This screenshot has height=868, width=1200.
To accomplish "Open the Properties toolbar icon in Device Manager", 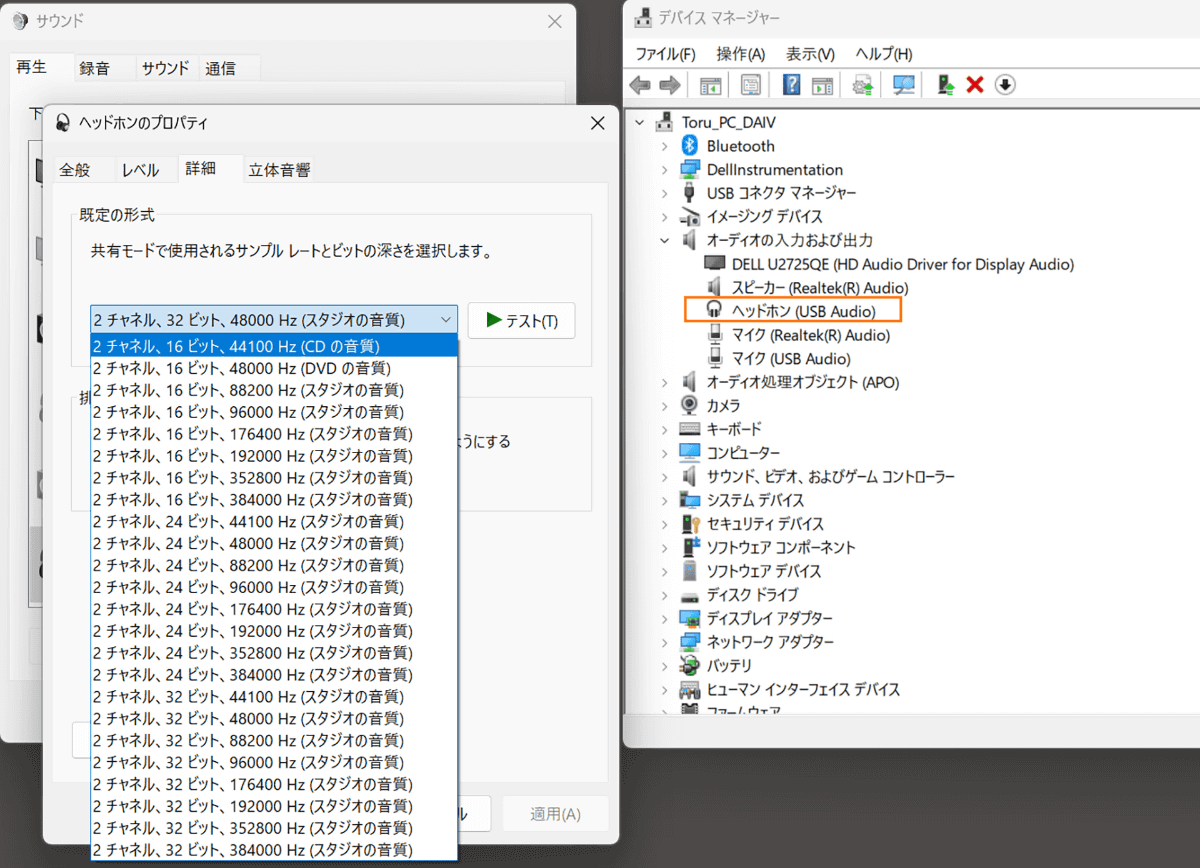I will 750,85.
